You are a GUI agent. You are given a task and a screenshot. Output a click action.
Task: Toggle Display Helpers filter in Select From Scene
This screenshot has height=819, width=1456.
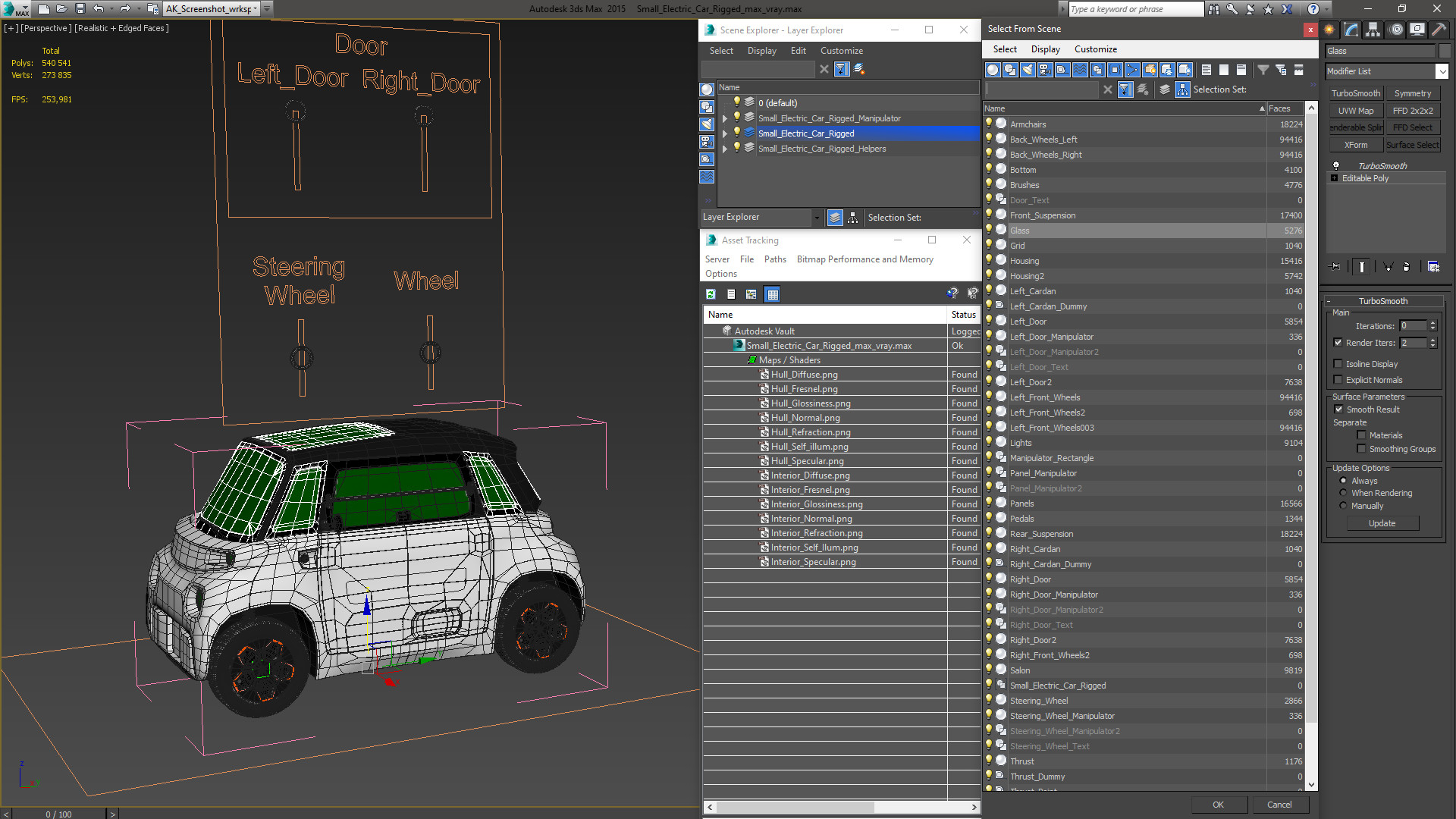1062,70
